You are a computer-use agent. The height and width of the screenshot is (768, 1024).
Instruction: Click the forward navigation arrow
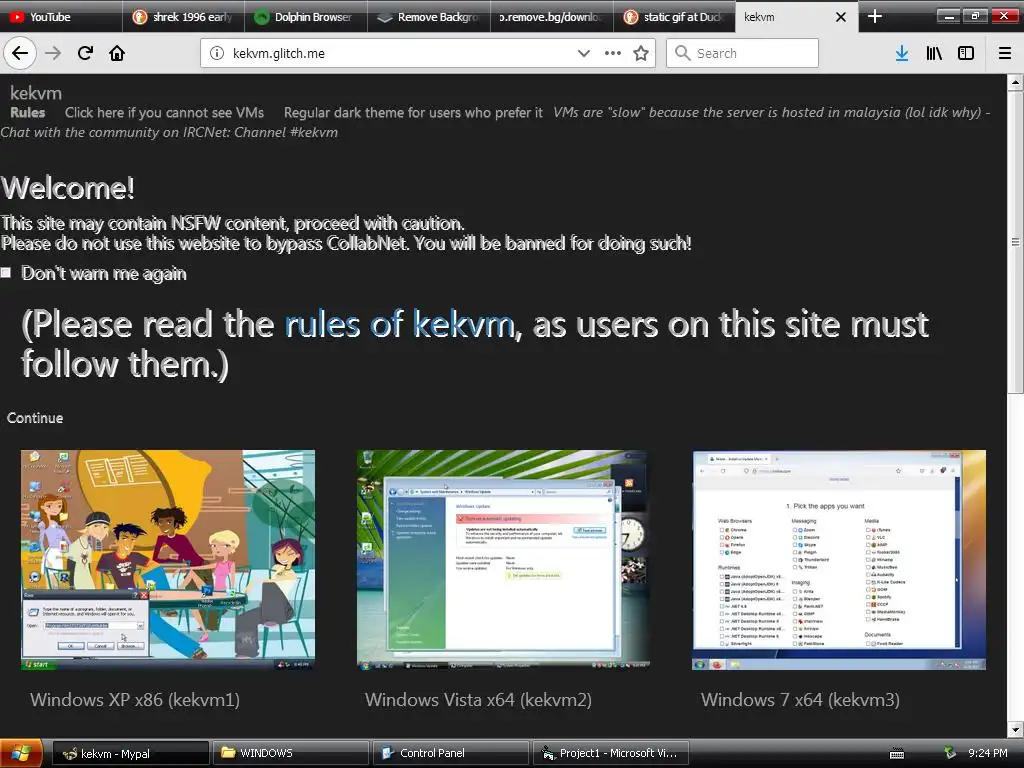53,53
